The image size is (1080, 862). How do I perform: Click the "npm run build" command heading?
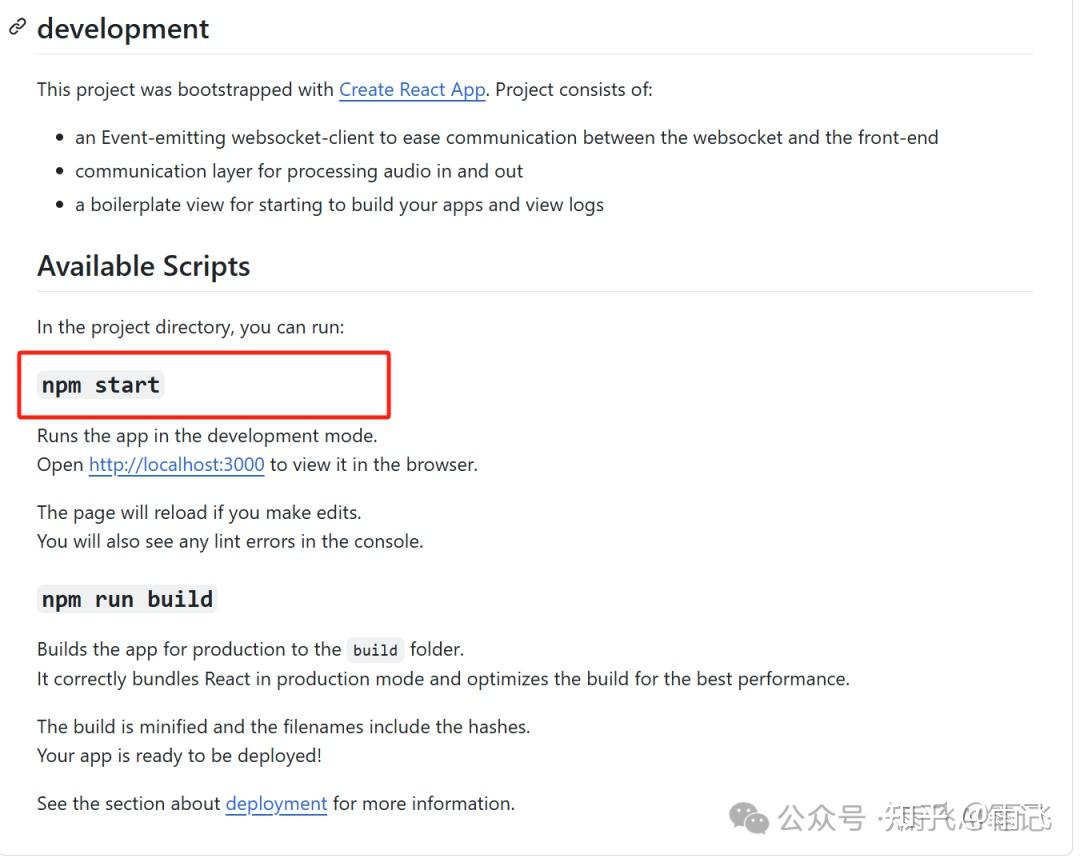(127, 599)
